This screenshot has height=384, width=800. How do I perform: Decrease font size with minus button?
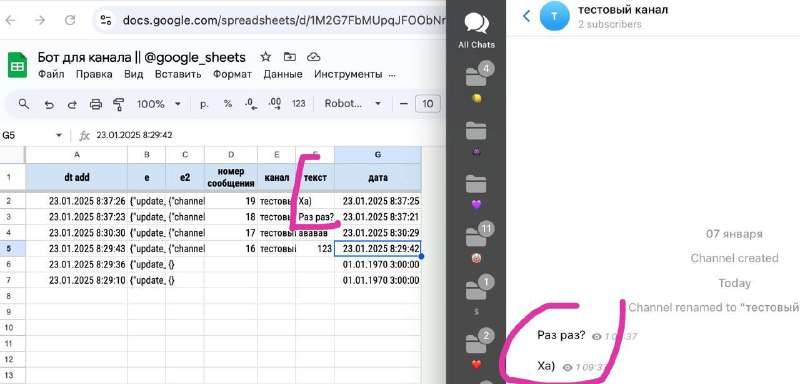tap(404, 104)
